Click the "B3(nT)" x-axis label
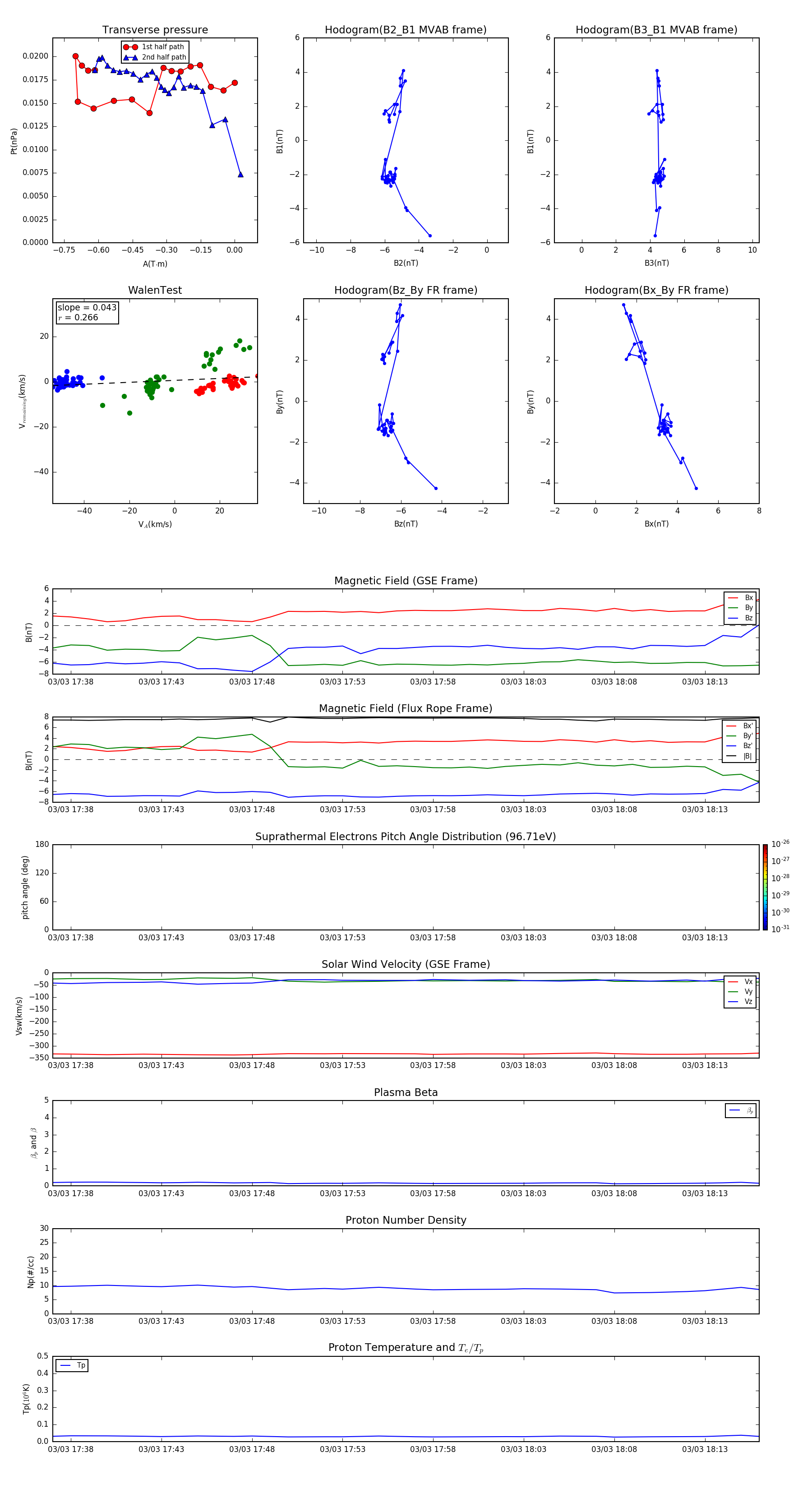Image resolution: width=812 pixels, height=1489 pixels. [656, 263]
